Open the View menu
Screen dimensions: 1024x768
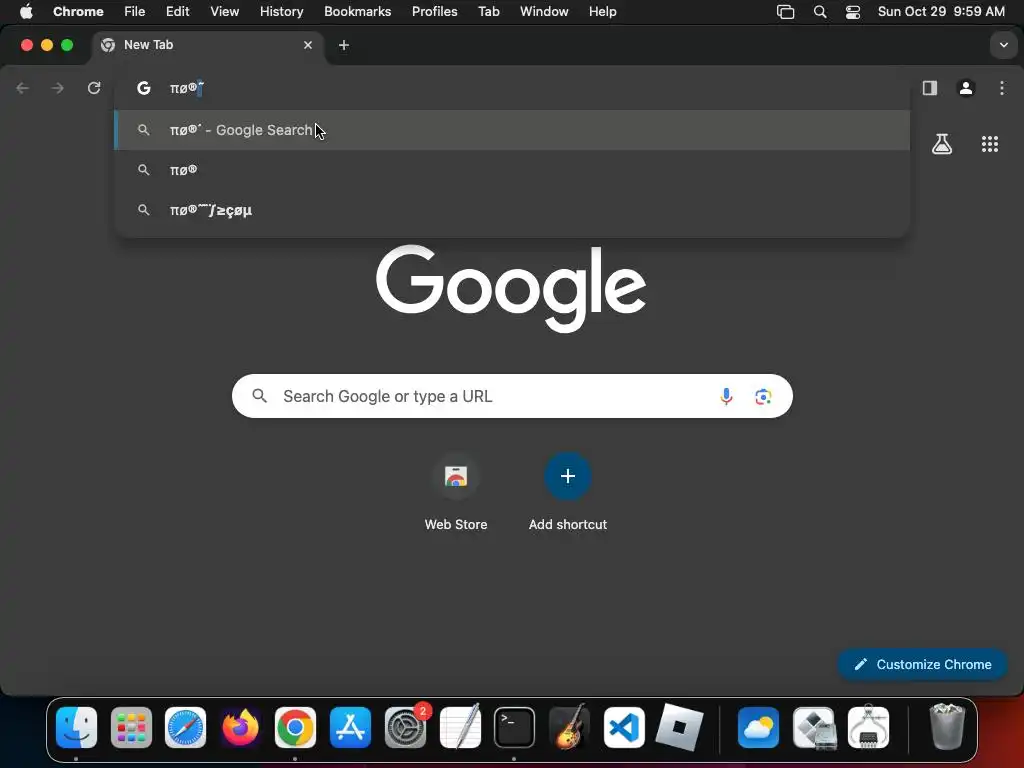[x=225, y=11]
